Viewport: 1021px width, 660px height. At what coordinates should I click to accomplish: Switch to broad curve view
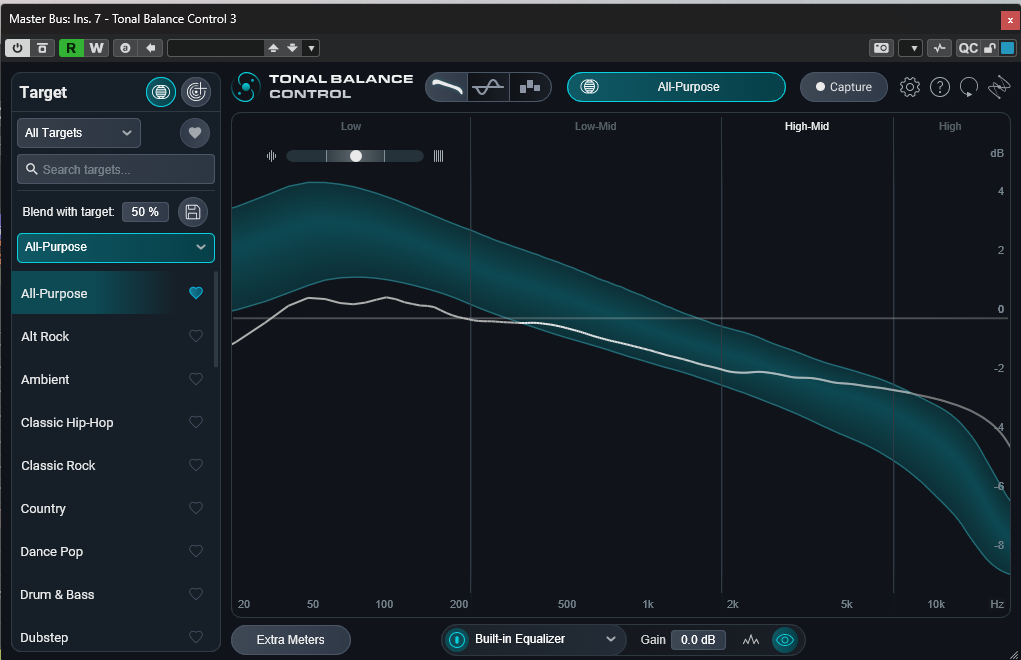coord(447,87)
